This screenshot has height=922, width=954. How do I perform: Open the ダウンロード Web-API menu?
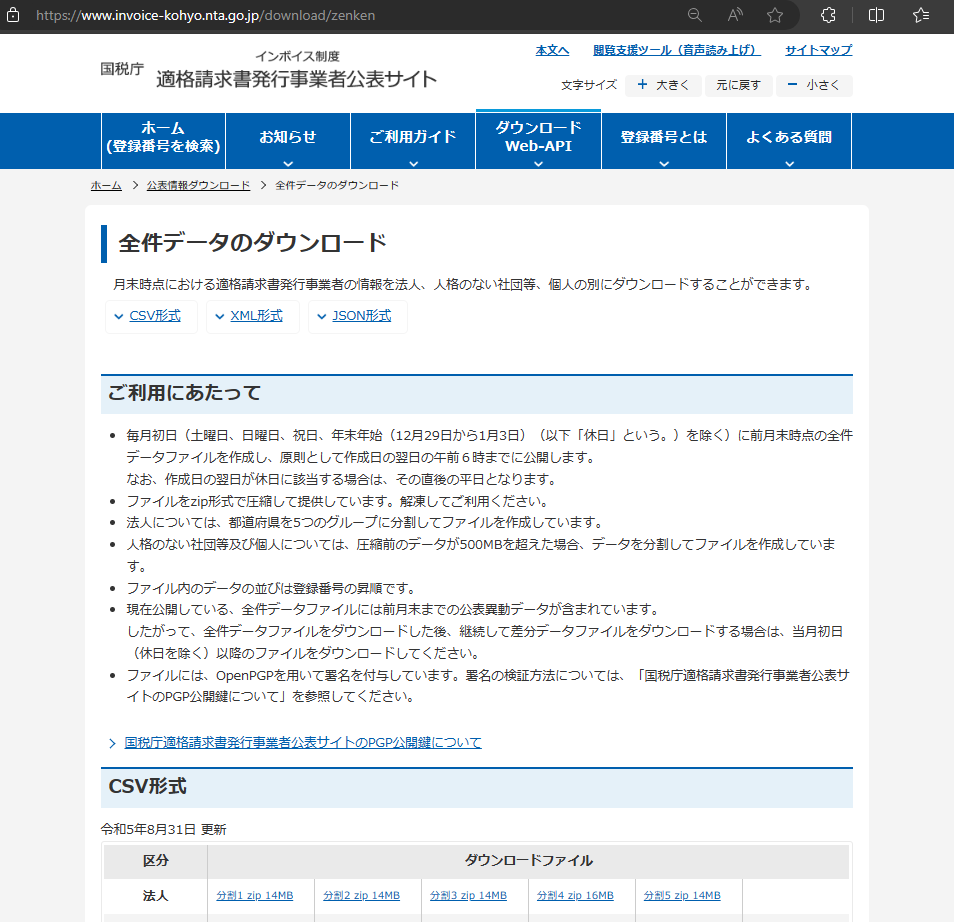pyautogui.click(x=538, y=141)
